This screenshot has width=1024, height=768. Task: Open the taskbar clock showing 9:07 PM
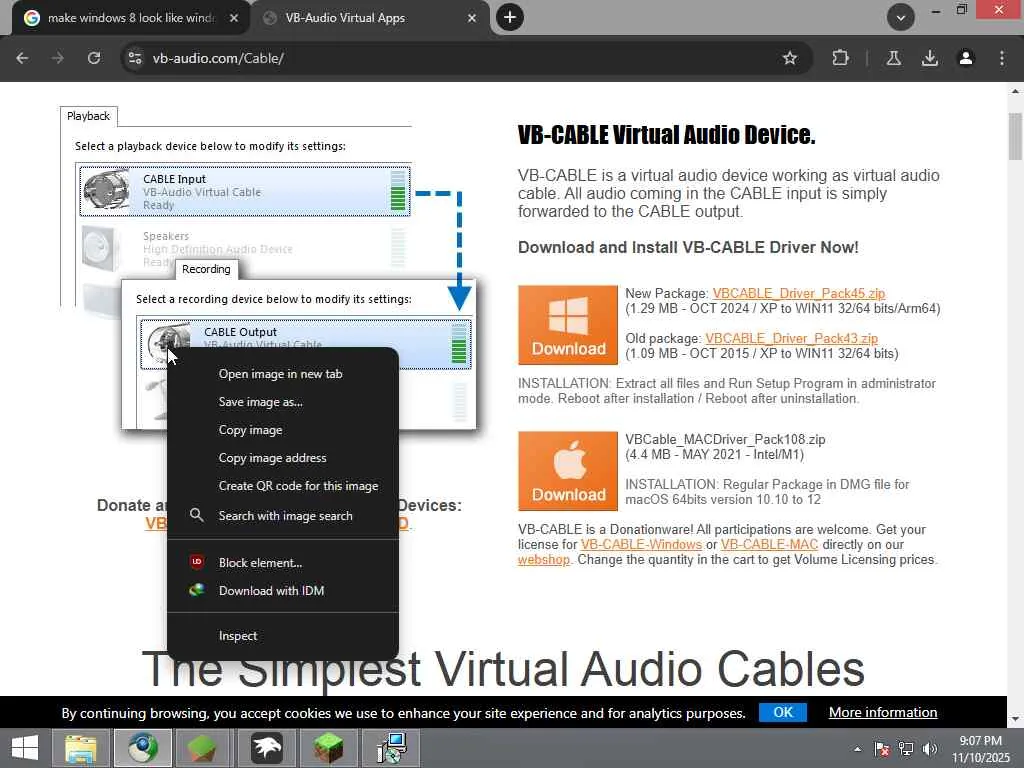point(980,749)
